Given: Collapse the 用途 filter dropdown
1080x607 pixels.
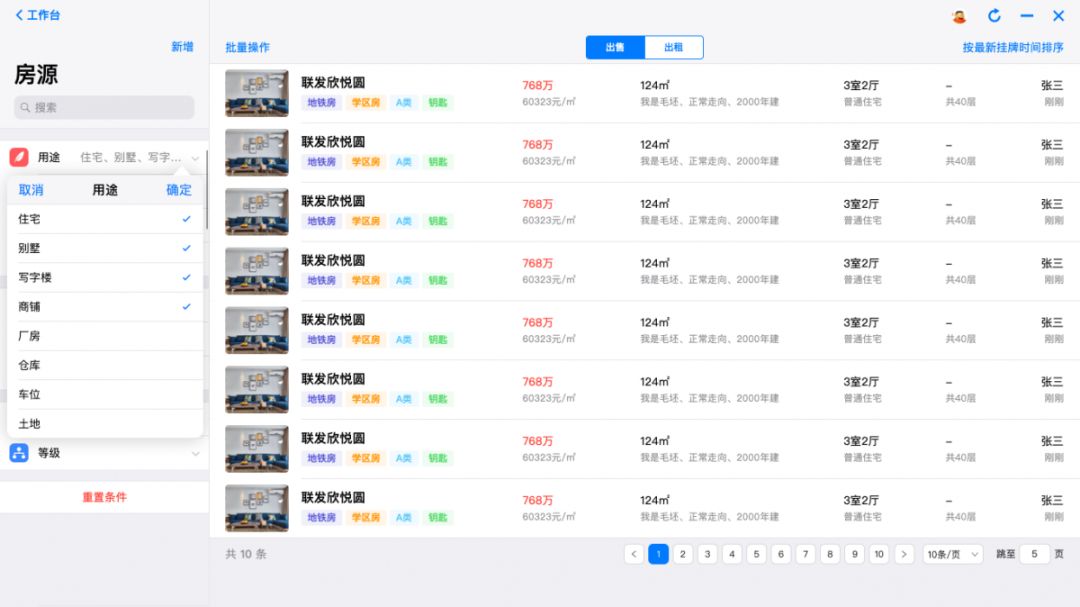Looking at the screenshot, I should [195, 158].
